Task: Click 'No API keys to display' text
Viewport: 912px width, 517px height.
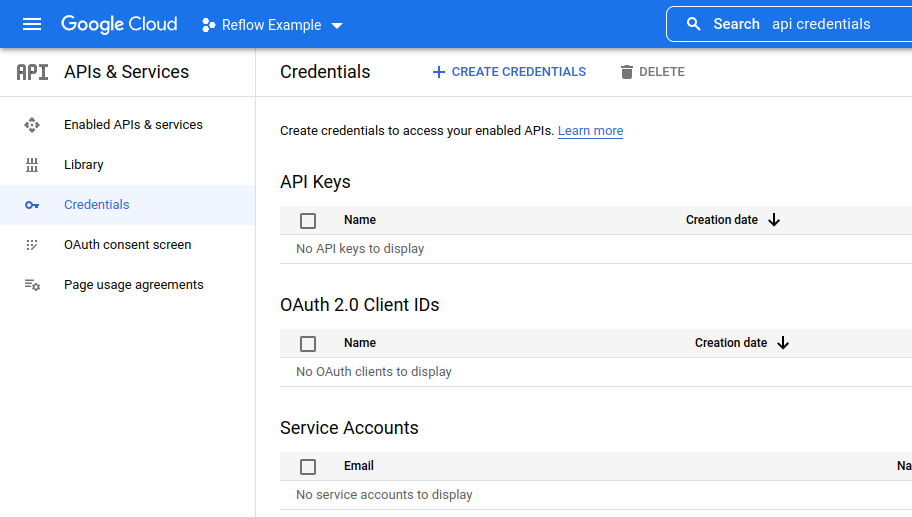Action: (x=360, y=249)
